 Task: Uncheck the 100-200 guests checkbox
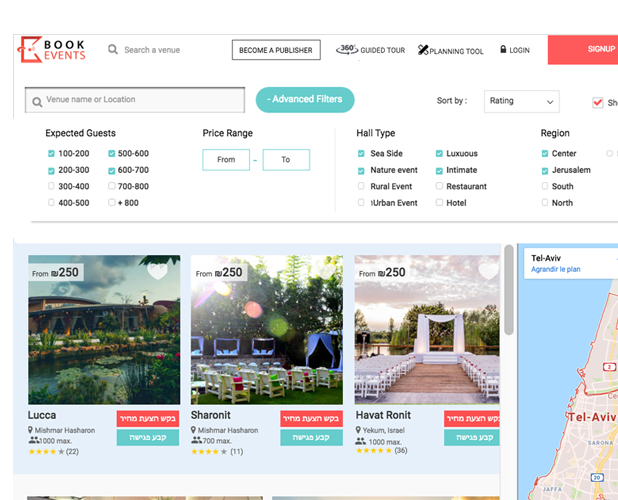click(51, 154)
